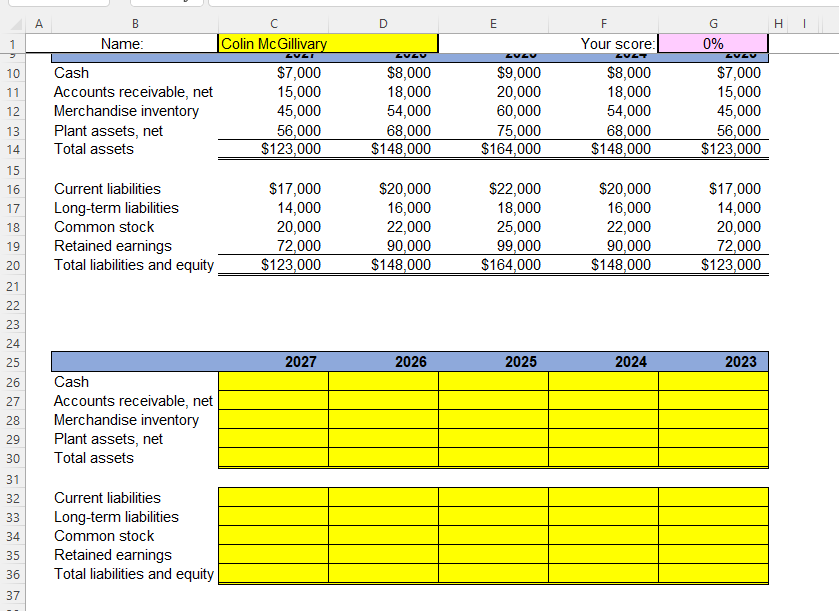This screenshot has width=839, height=611.
Task: Click the yellow Total liabilities and equity cell under 2023
Action: [712, 574]
